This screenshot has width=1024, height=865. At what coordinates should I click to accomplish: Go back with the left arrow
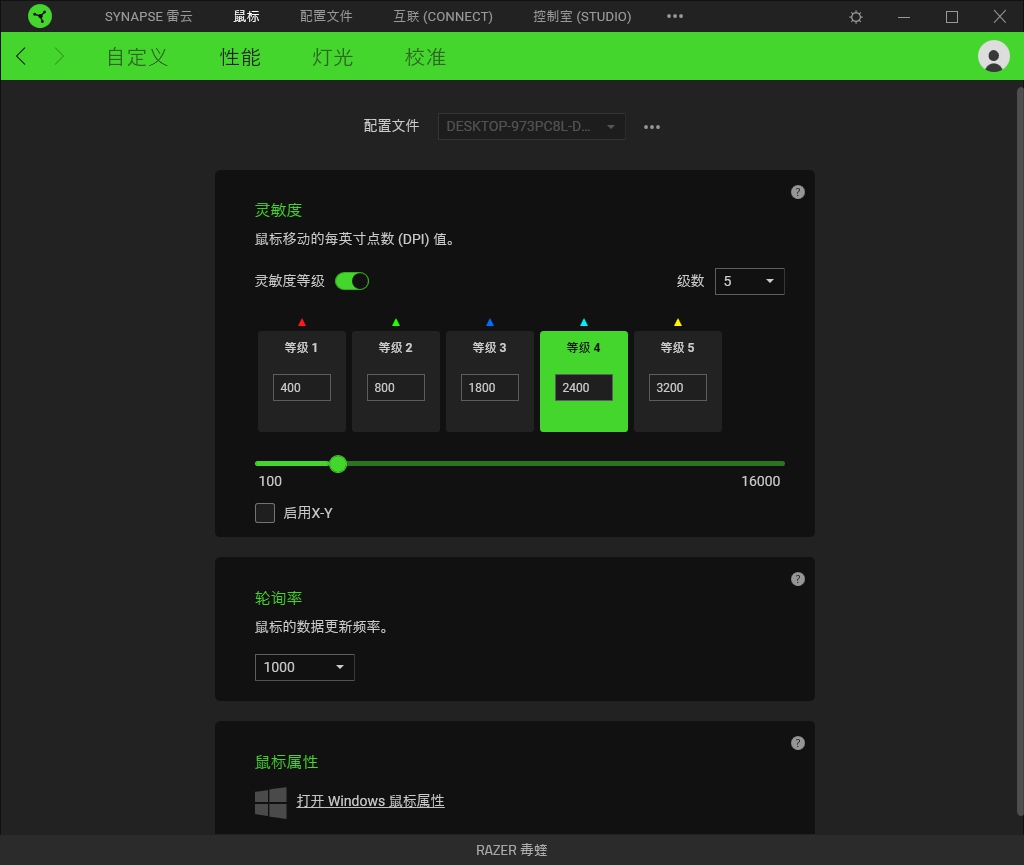pyautogui.click(x=21, y=56)
